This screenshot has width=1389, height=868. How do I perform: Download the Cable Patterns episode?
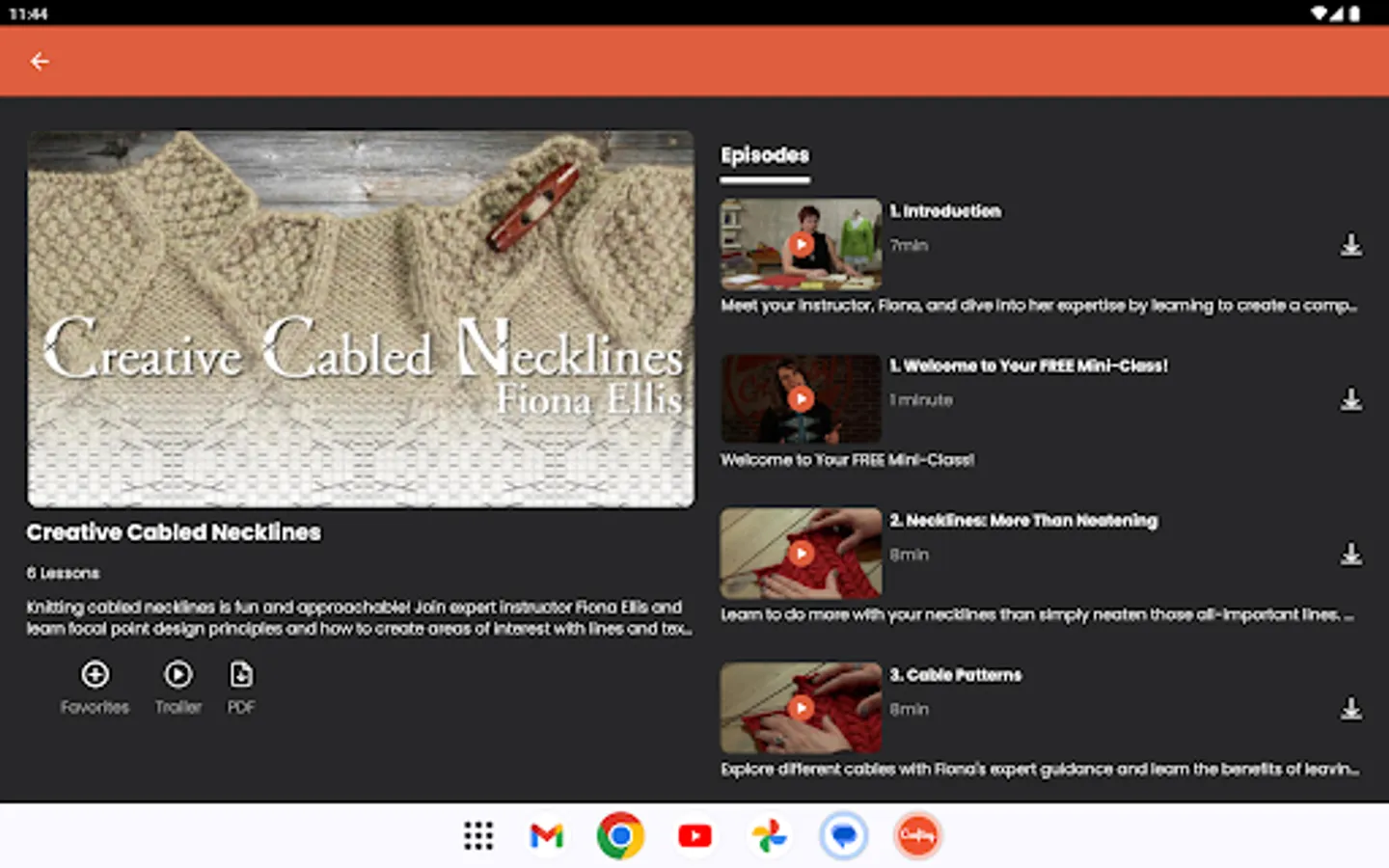point(1351,709)
